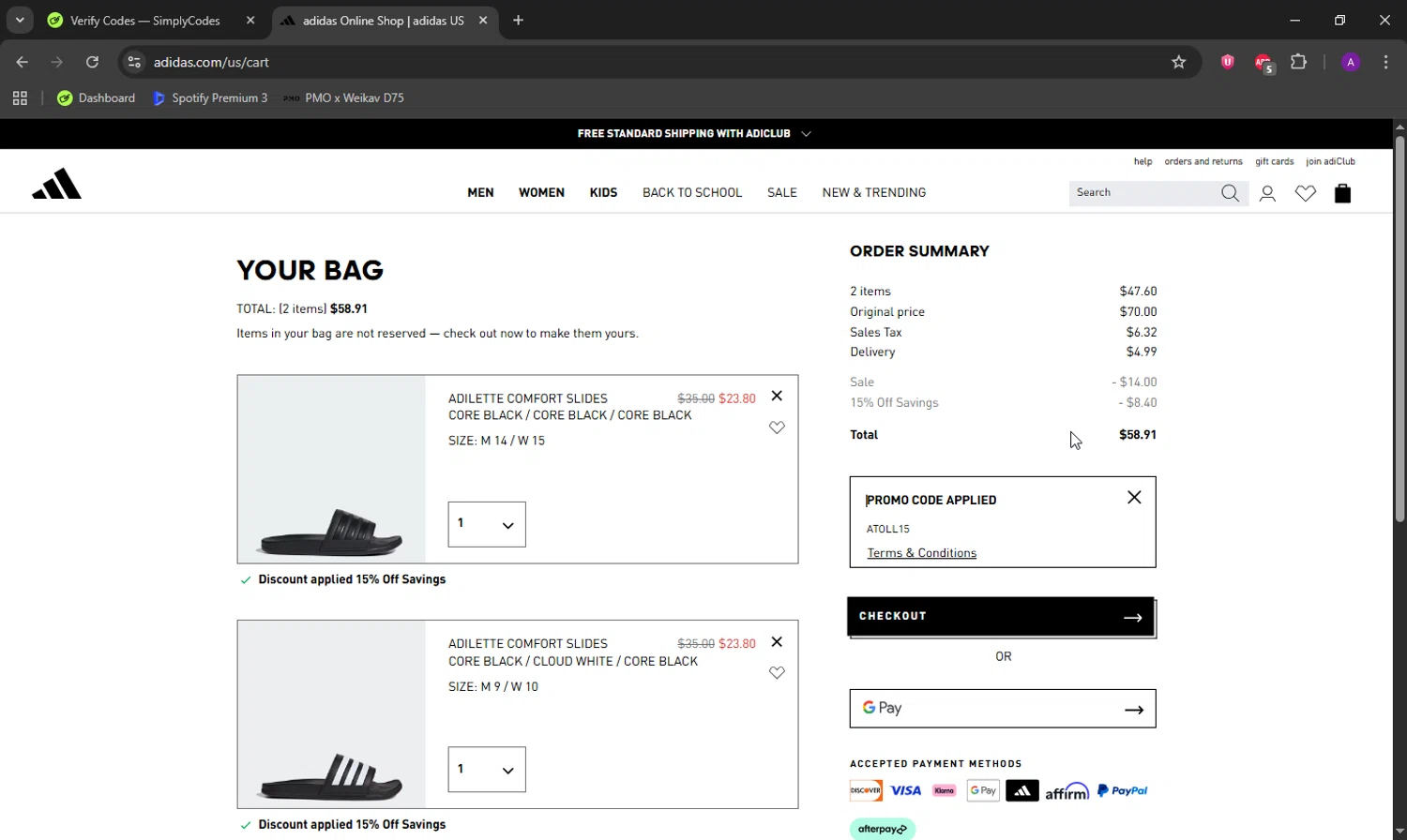View site information icon in address bar
Viewport: 1407px width, 840px height.
click(x=134, y=62)
